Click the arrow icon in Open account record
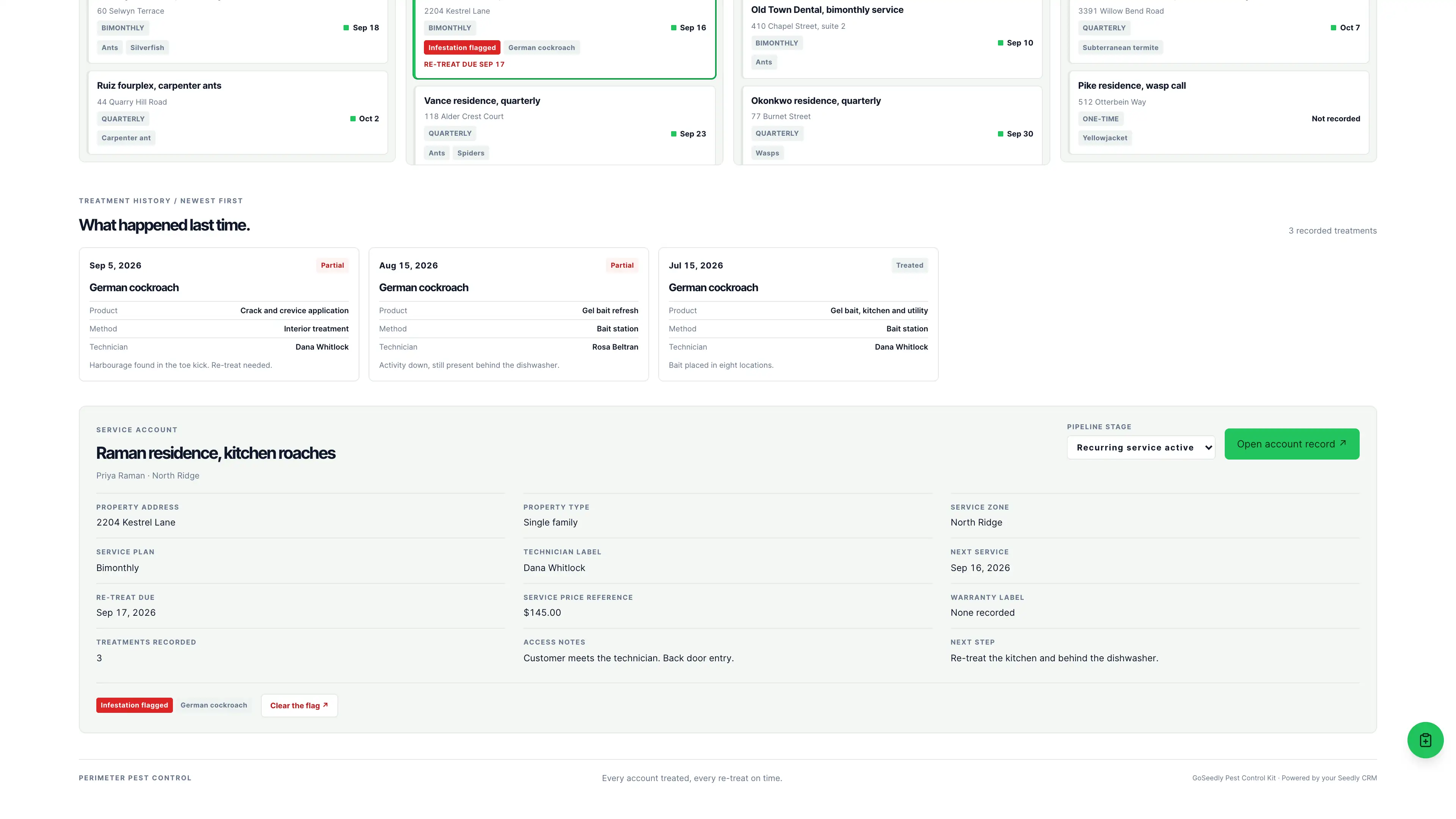 [x=1343, y=443]
